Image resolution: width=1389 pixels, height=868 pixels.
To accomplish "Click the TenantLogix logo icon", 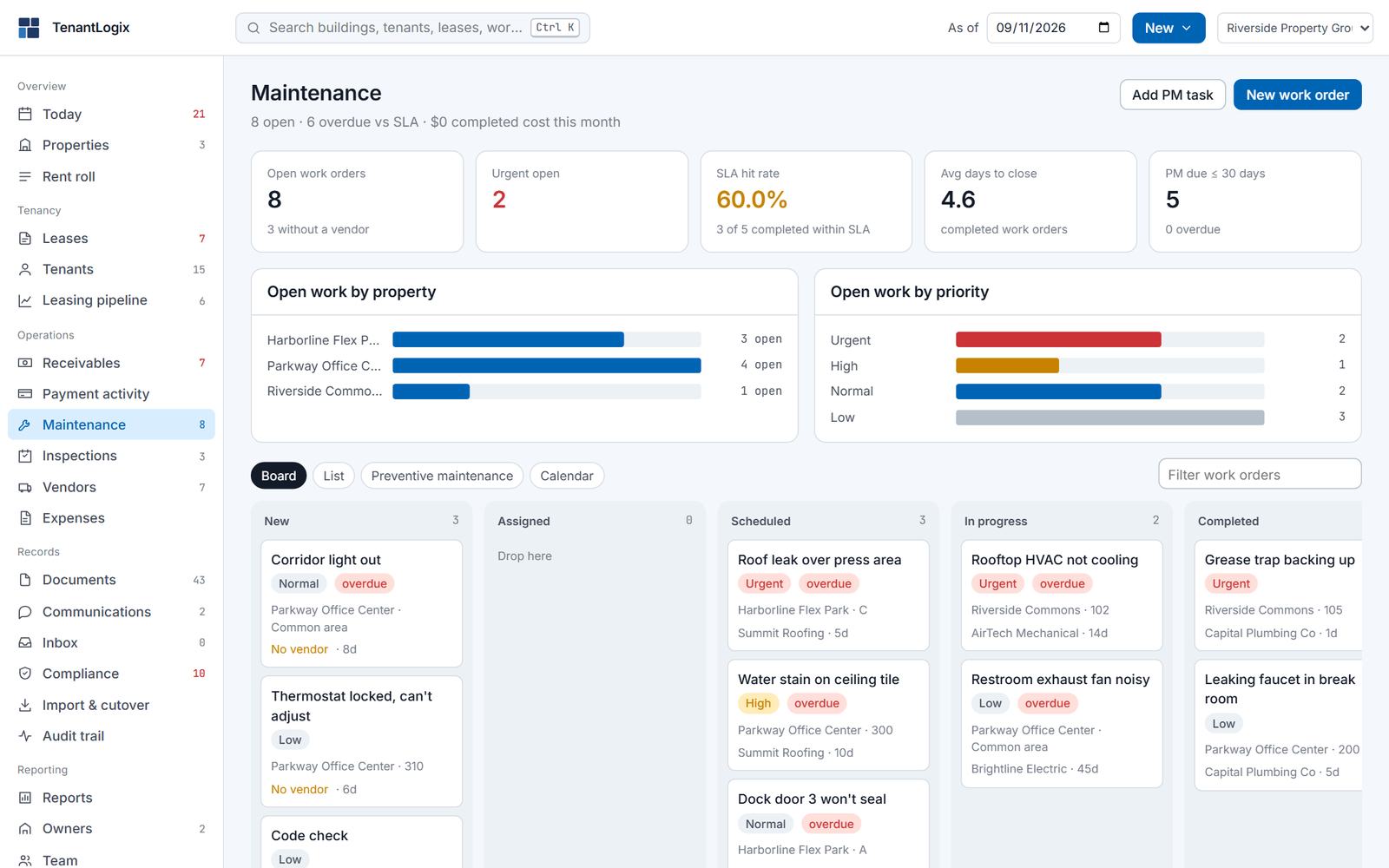I will [29, 28].
